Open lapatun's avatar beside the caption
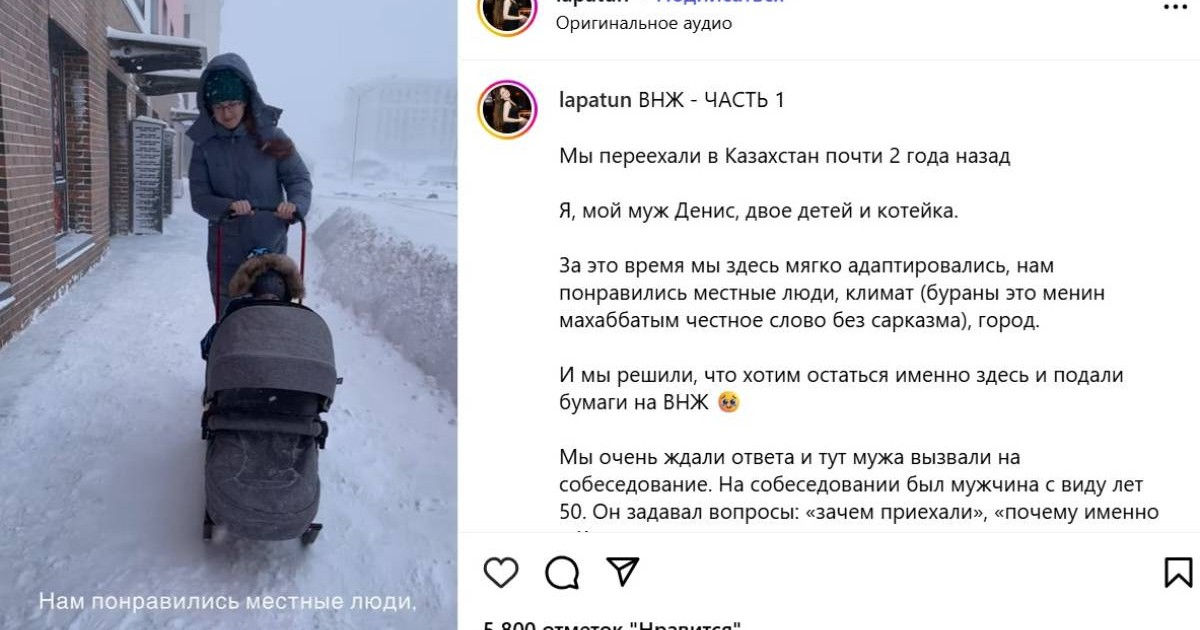This screenshot has width=1200, height=630. click(x=508, y=109)
